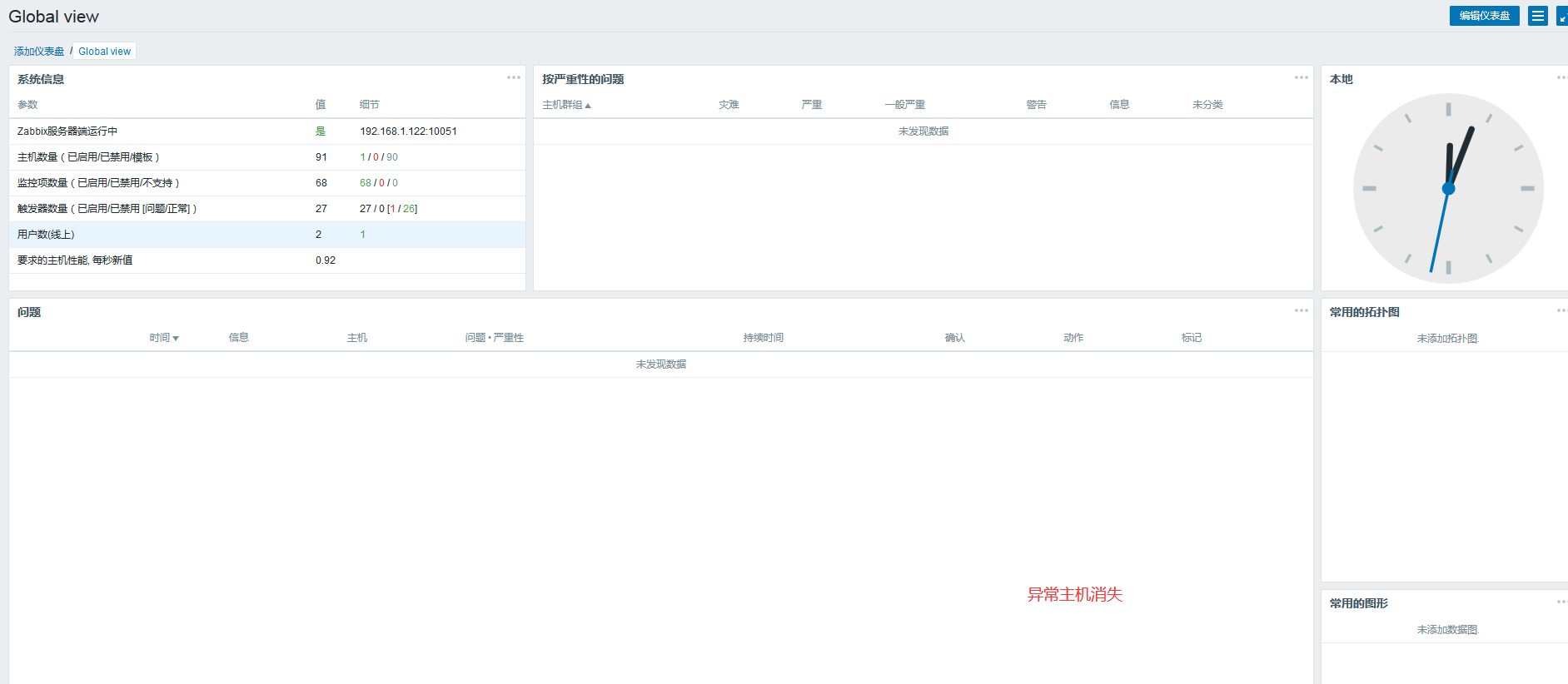
Task: Toggle fullscreen mode using the top-right icon
Action: [1562, 16]
